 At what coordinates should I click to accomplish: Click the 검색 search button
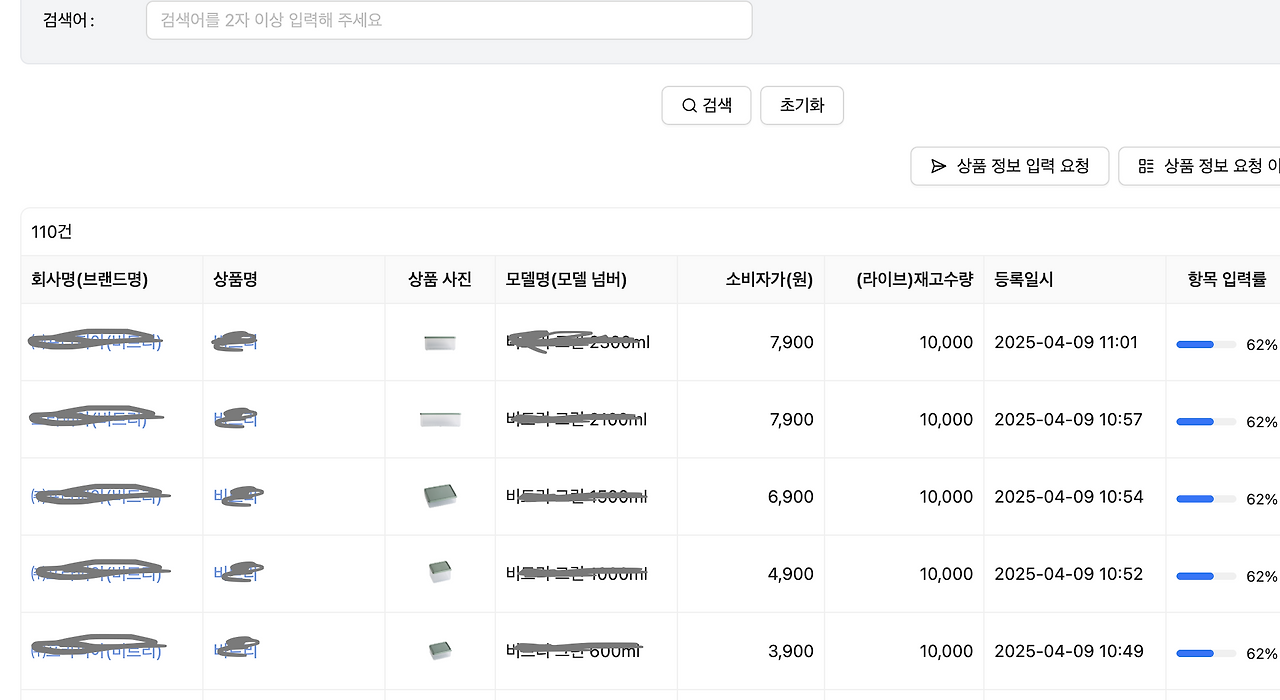(x=706, y=105)
